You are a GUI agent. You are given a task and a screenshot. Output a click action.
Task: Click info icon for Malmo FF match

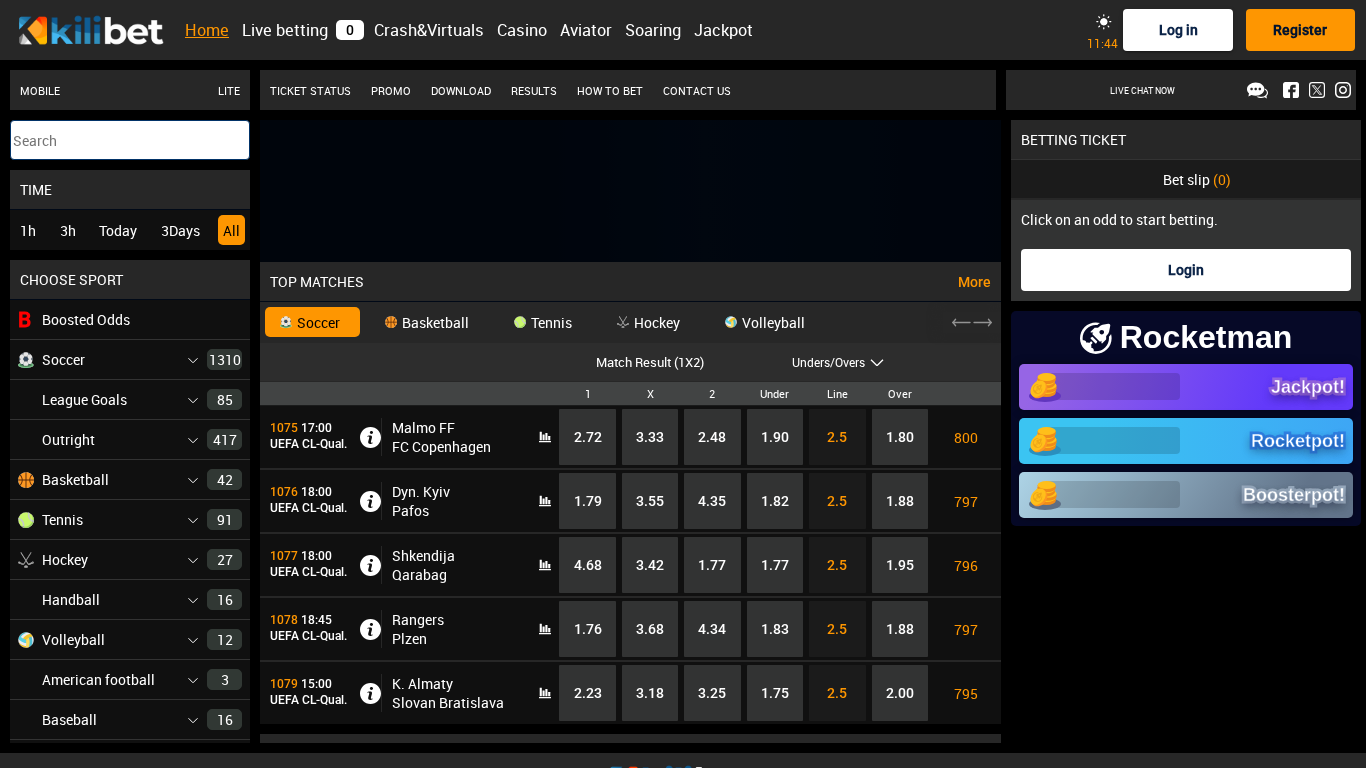370,437
